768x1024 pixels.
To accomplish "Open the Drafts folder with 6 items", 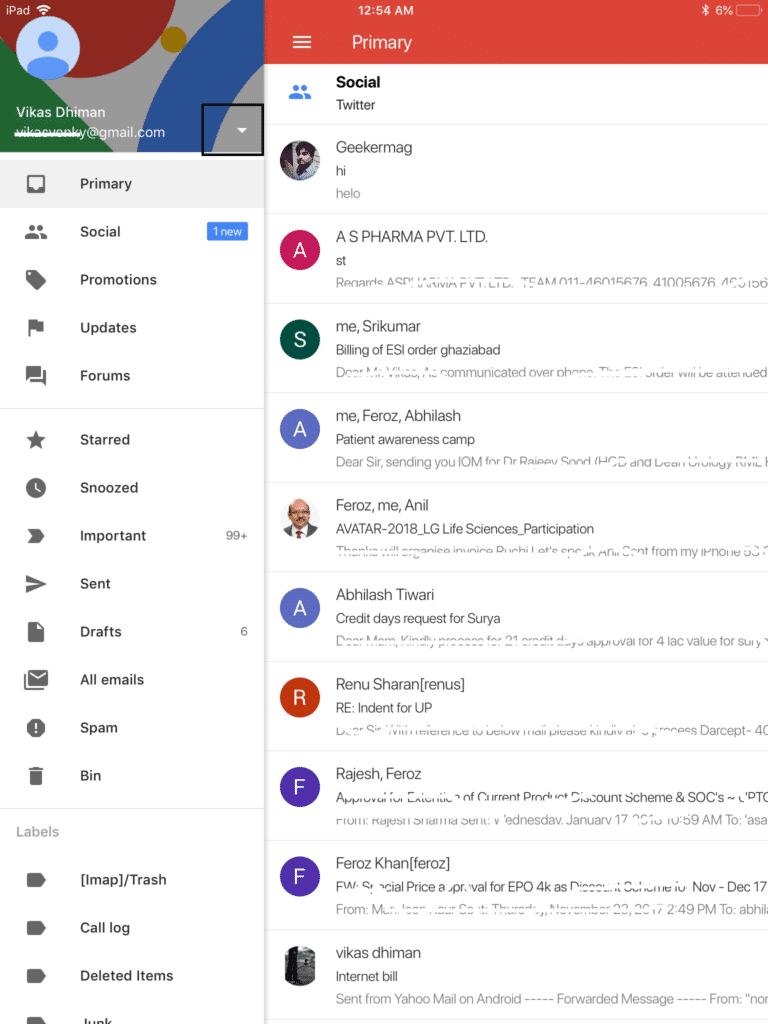I will [132, 632].
